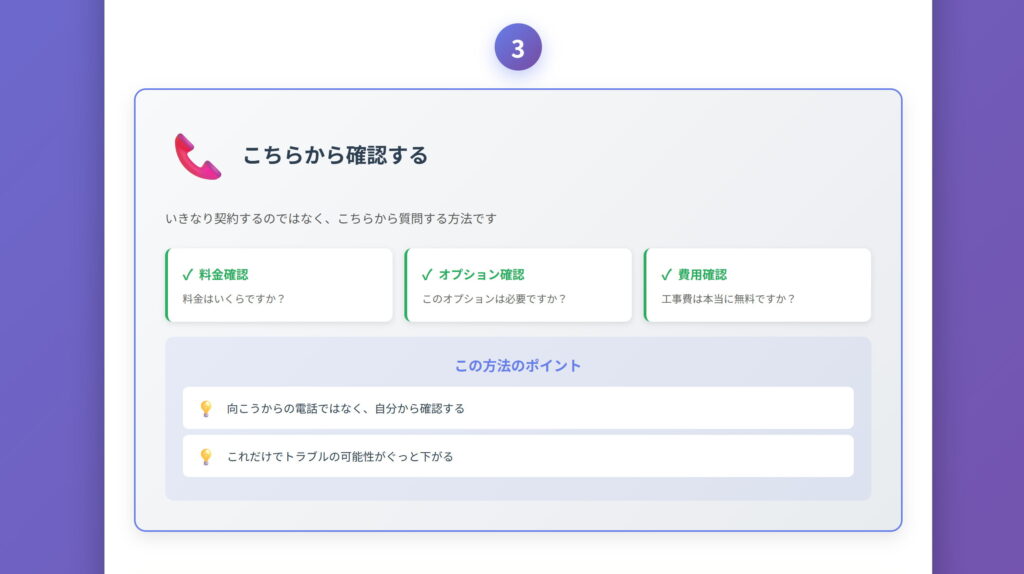
Task: Select the こちらから確認する heading
Action: point(335,155)
